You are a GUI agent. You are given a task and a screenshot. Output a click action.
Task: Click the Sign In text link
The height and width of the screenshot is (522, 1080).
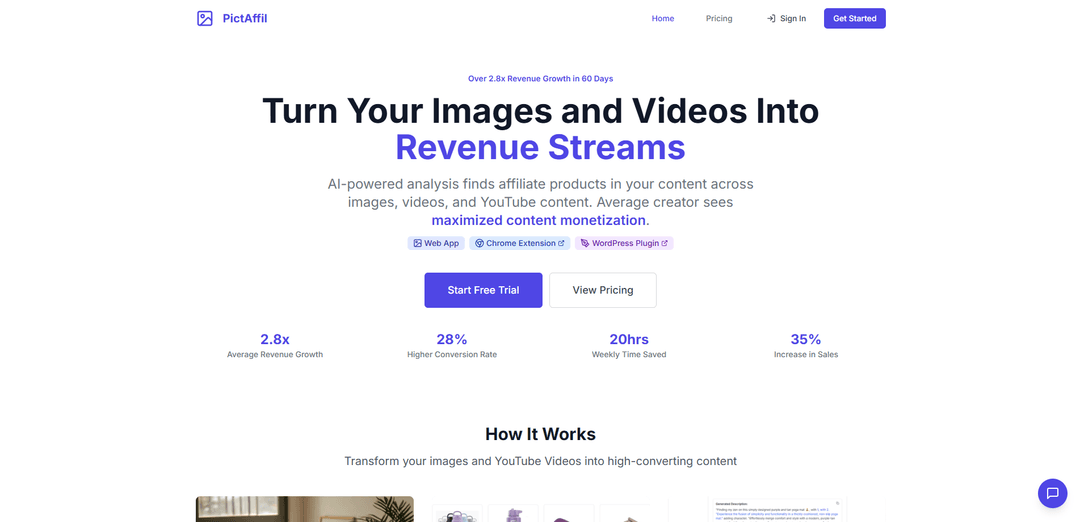coord(793,18)
